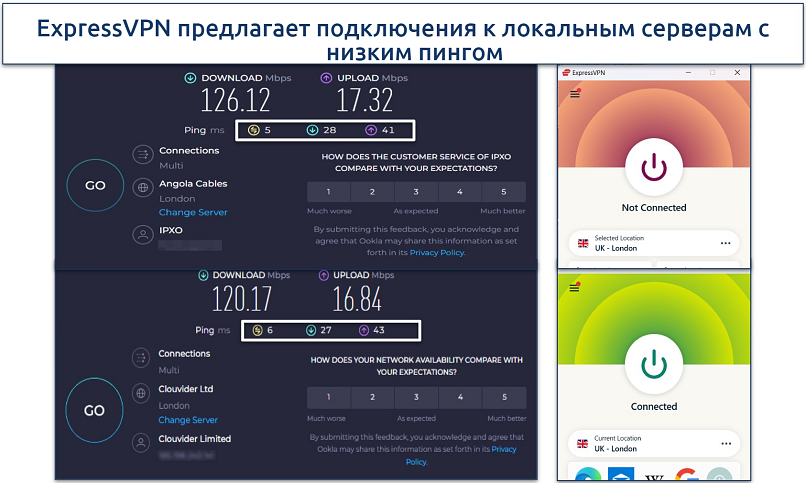
Task: Open Privacy Policy link under IPXO survey
Action: tap(436, 253)
